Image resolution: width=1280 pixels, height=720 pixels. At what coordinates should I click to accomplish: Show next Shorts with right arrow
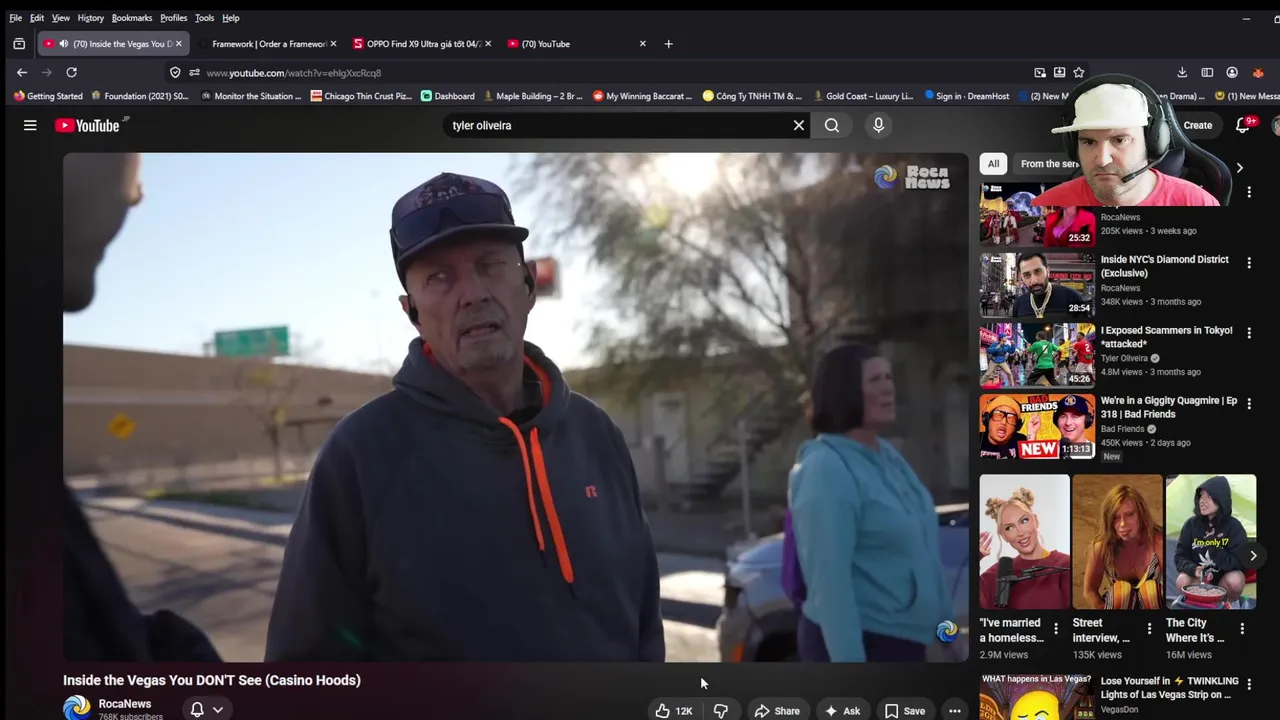1253,556
